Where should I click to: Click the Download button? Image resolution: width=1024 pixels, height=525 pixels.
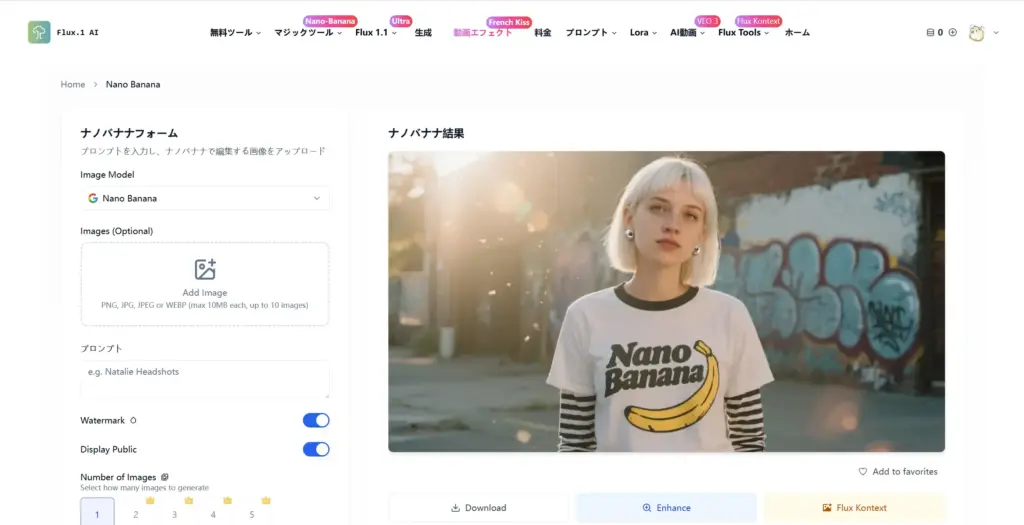pyautogui.click(x=479, y=507)
